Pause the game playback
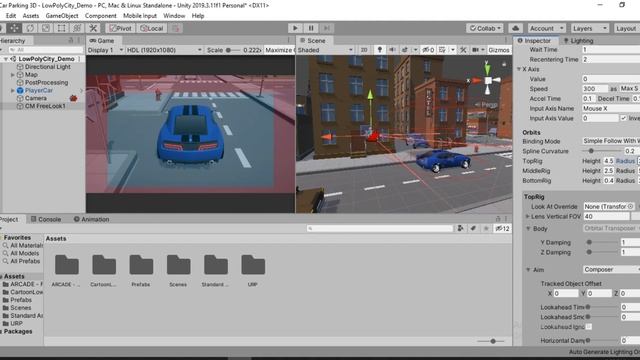Viewport: 640px width, 360px height. click(311, 28)
